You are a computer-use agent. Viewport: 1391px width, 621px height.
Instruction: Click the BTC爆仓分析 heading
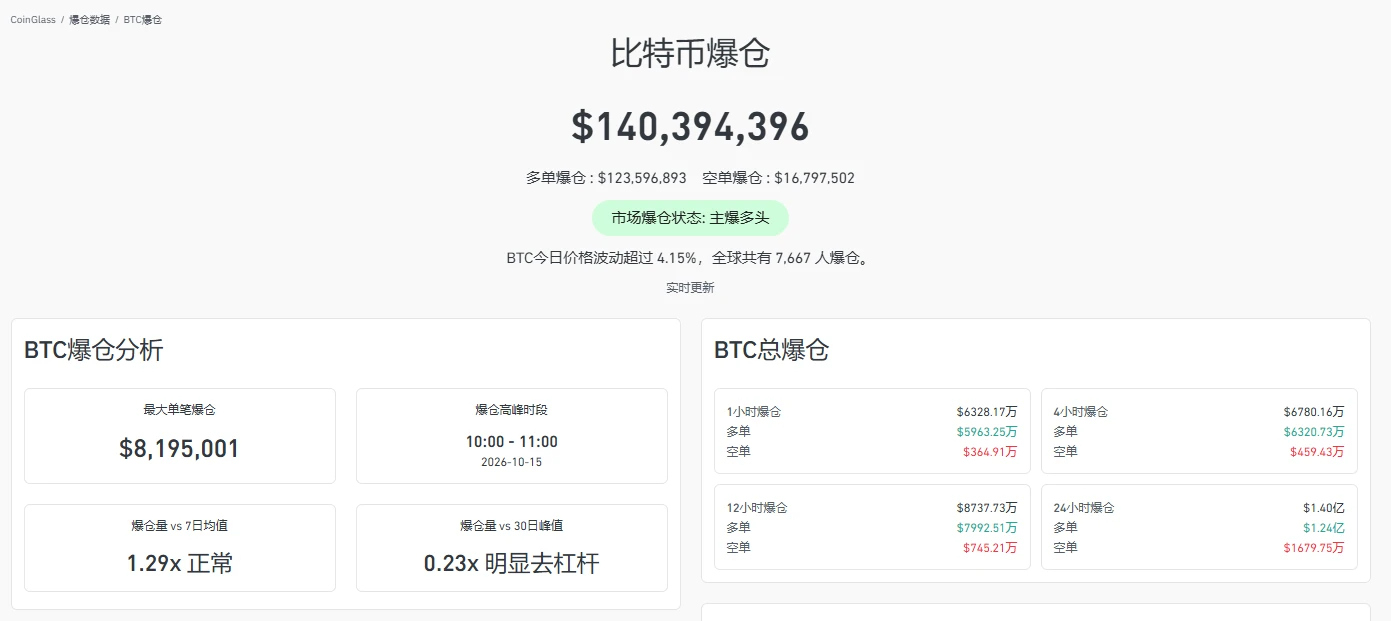tap(94, 350)
